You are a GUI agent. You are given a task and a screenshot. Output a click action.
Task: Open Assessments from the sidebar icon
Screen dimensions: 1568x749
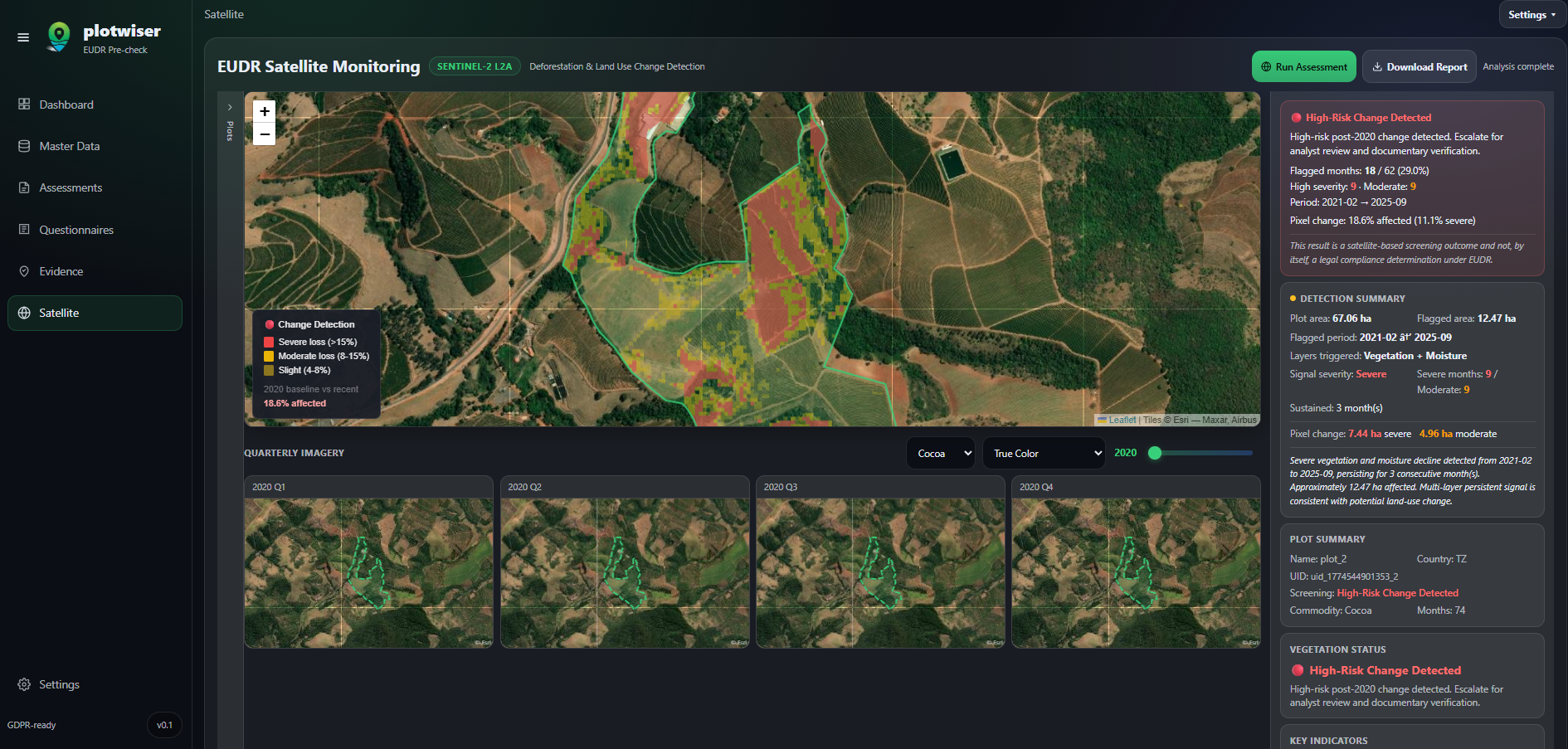tap(23, 187)
